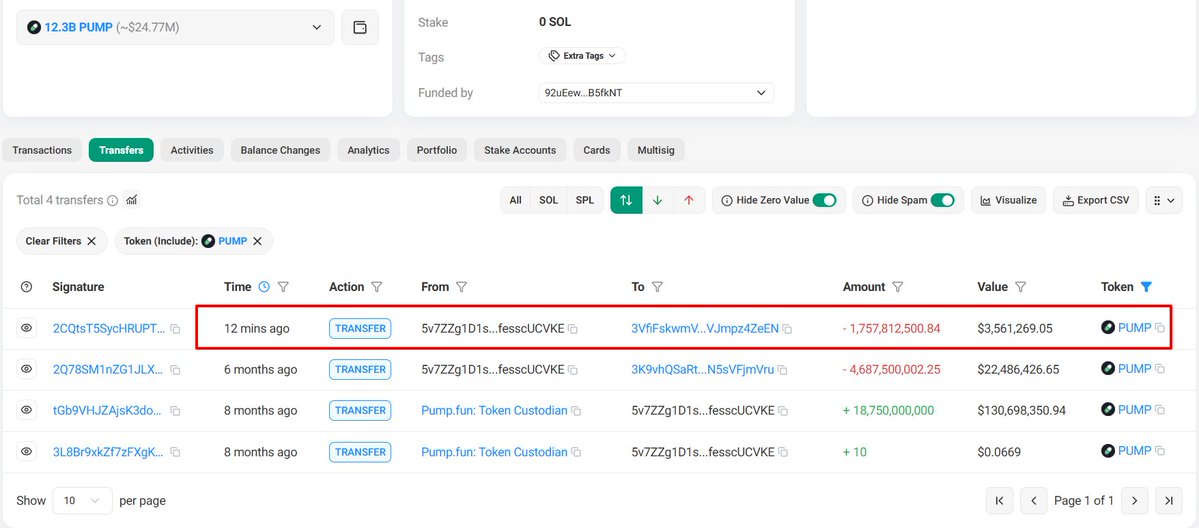Screen dimensions: 1199x528
Task: Open the Pump.fun: Token Custodian link
Action: [x=494, y=410]
